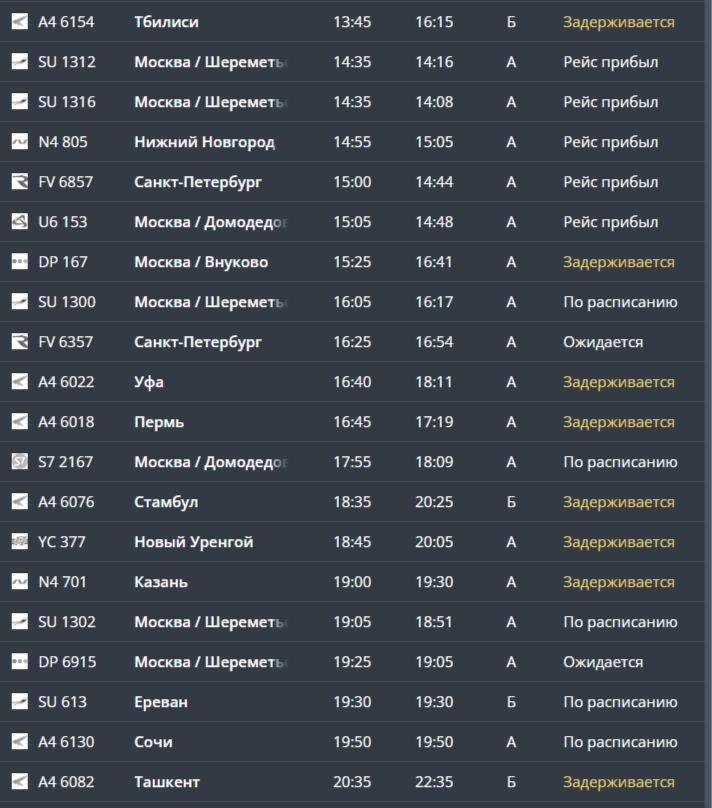The image size is (712, 808).
Task: Click the Aeroflot logo beside flight SU 613
Action: [x=20, y=702]
